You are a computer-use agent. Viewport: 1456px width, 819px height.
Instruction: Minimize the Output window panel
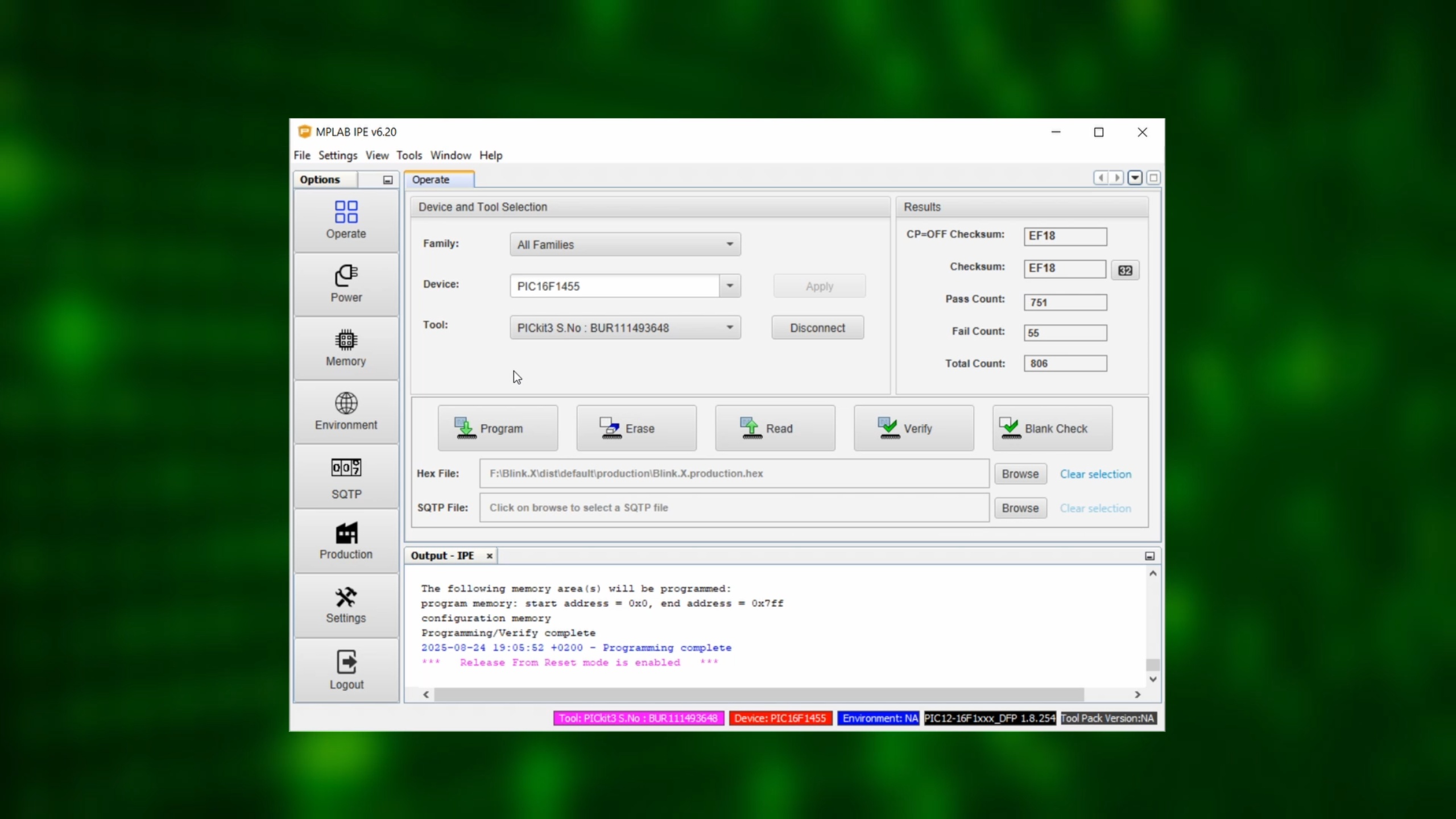click(1149, 556)
